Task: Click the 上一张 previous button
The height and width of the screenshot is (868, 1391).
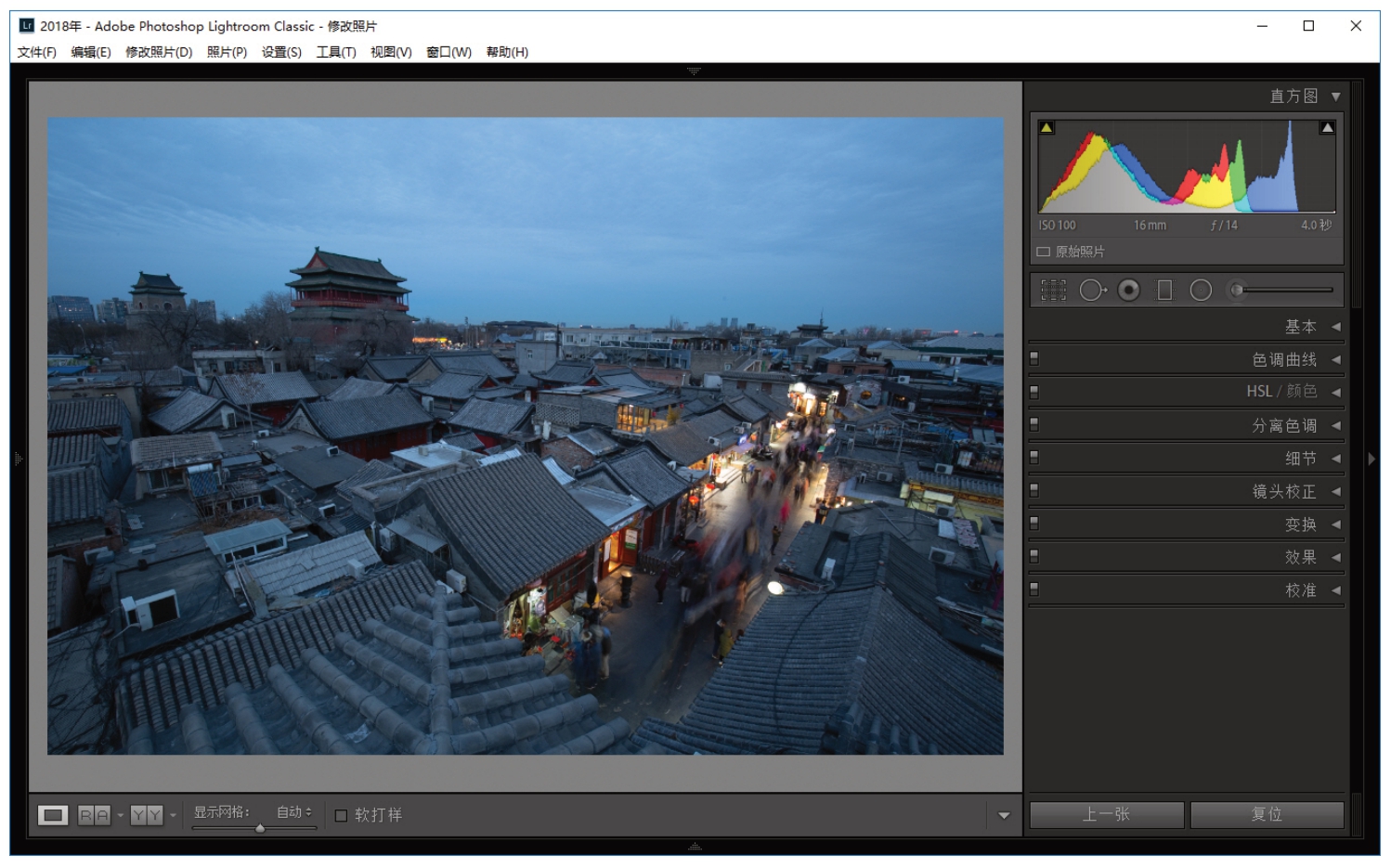Action: (x=1106, y=814)
